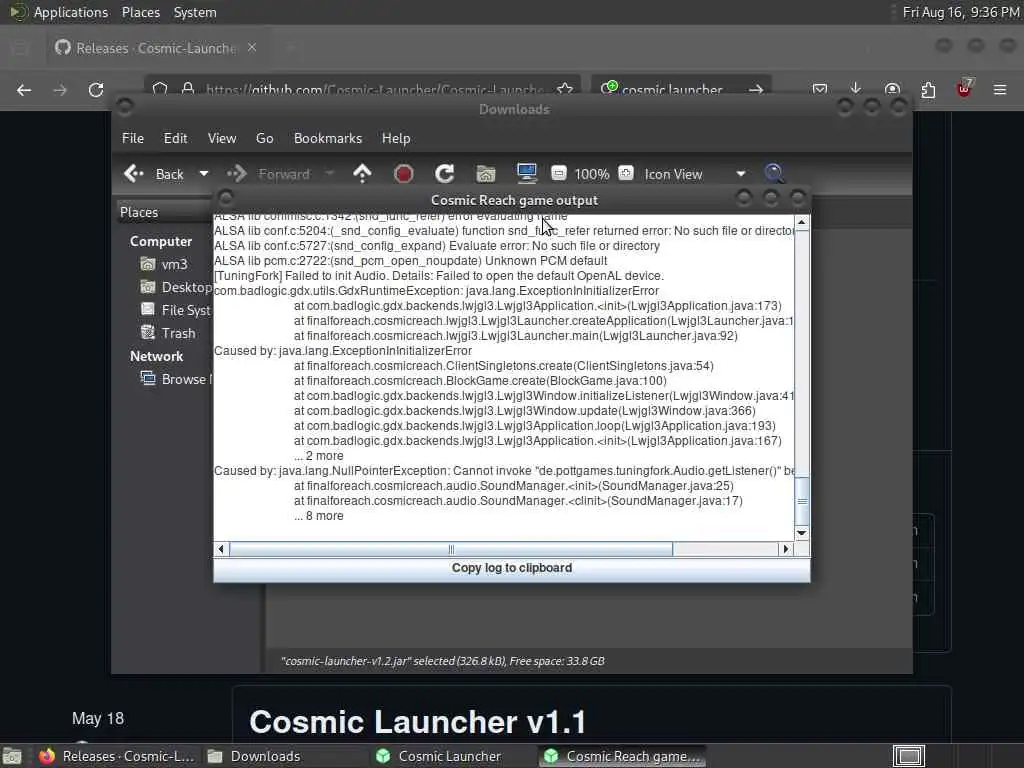Zoom in with the plus icon
Image resolution: width=1024 pixels, height=768 pixels.
click(x=626, y=173)
